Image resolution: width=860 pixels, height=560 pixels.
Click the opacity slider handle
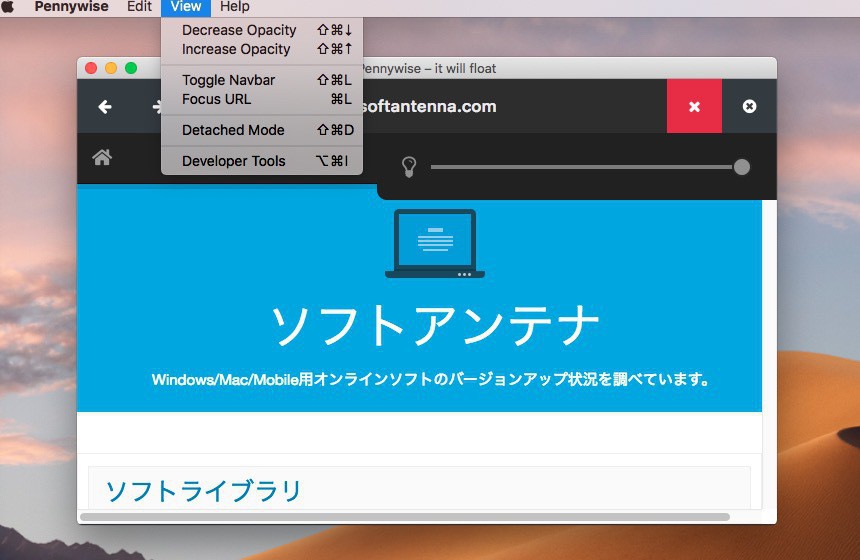coord(742,167)
